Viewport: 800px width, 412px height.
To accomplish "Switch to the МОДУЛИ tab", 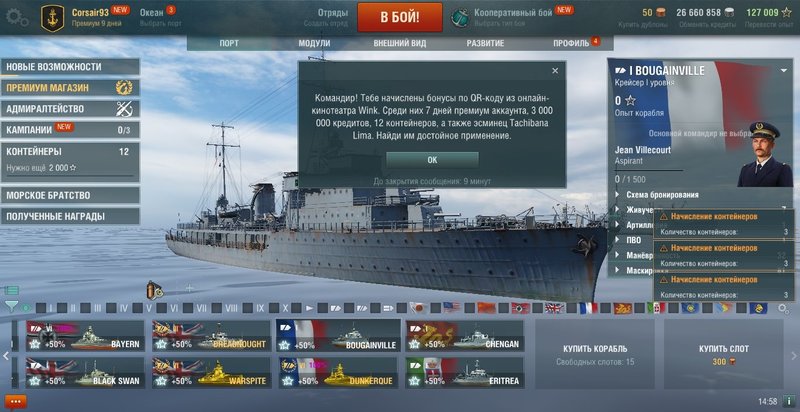I will tap(314, 43).
